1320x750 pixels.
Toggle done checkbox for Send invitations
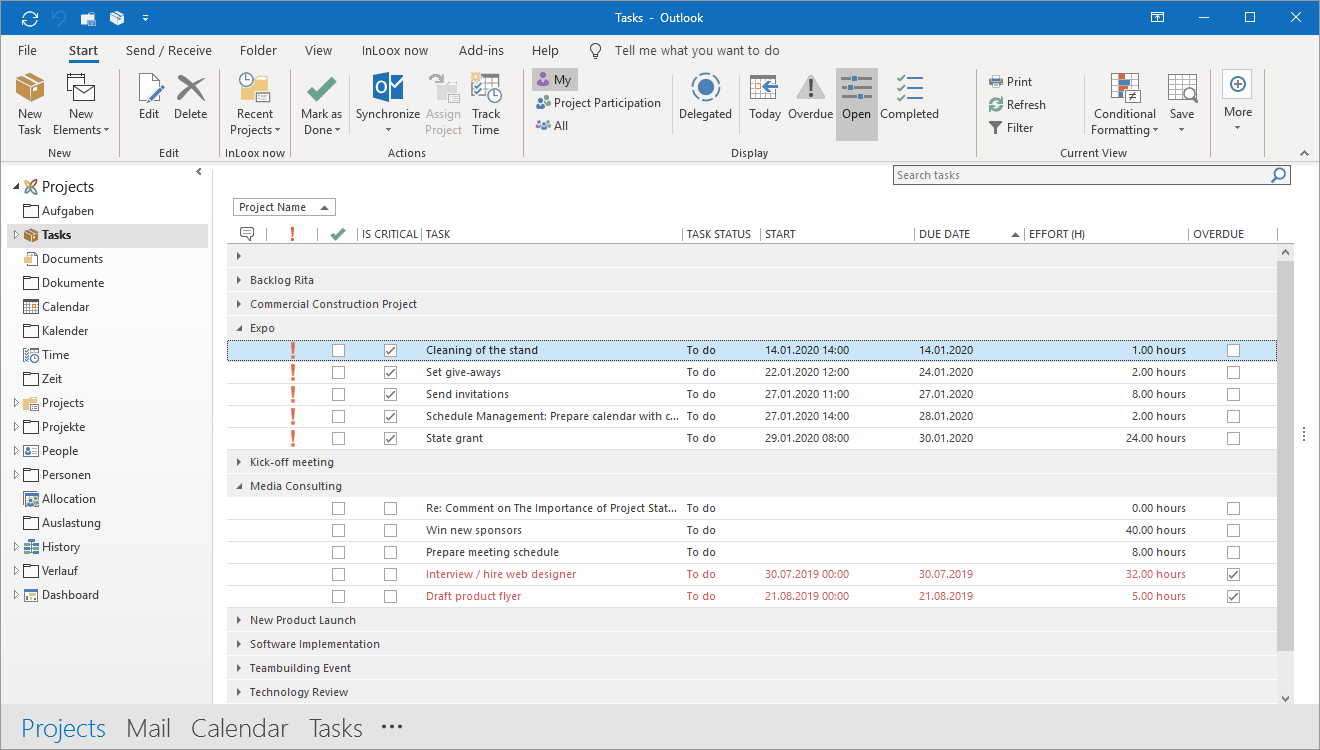(x=338, y=394)
